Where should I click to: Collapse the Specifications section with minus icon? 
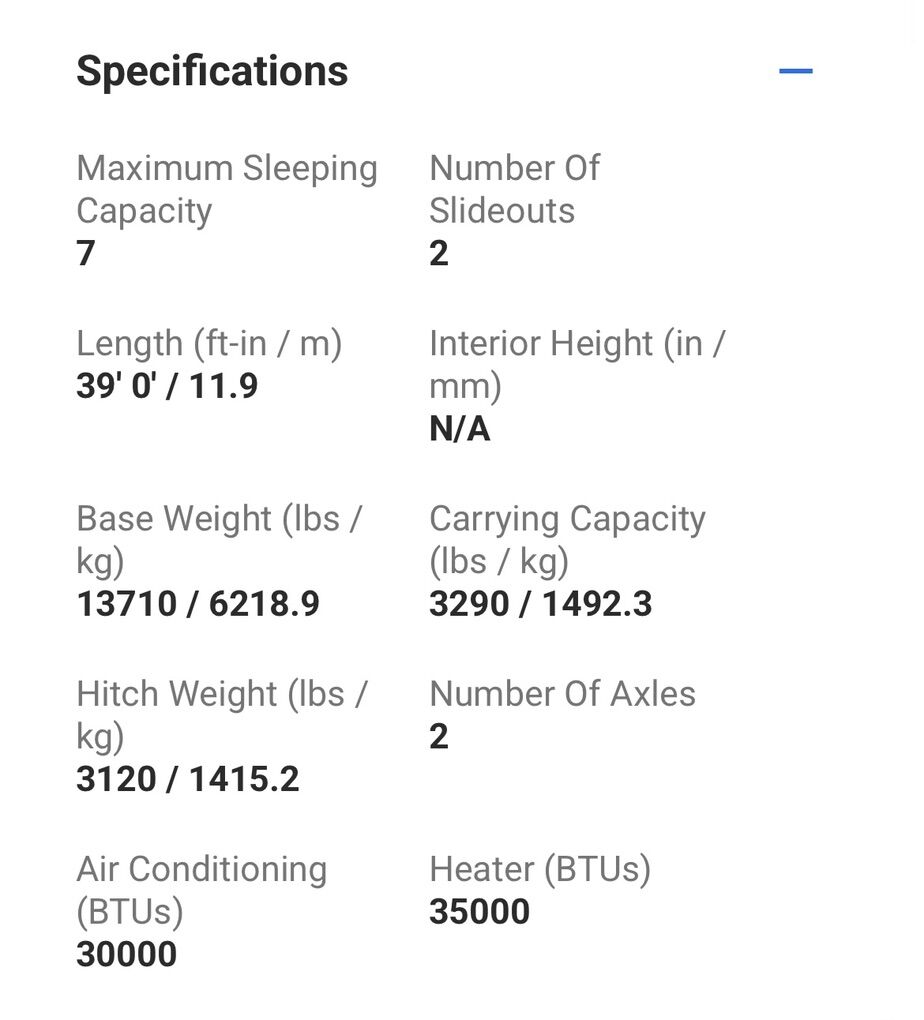coord(795,71)
